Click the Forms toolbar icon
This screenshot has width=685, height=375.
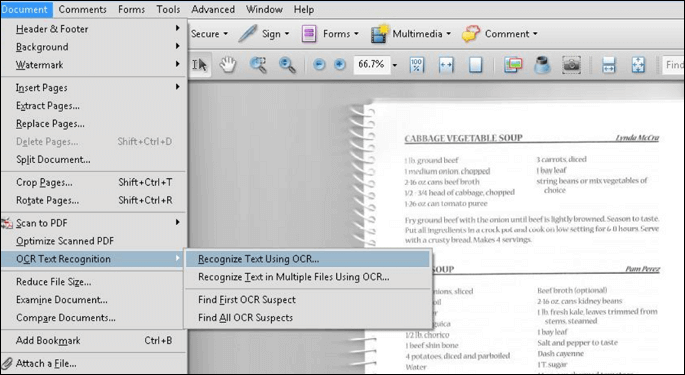309,34
